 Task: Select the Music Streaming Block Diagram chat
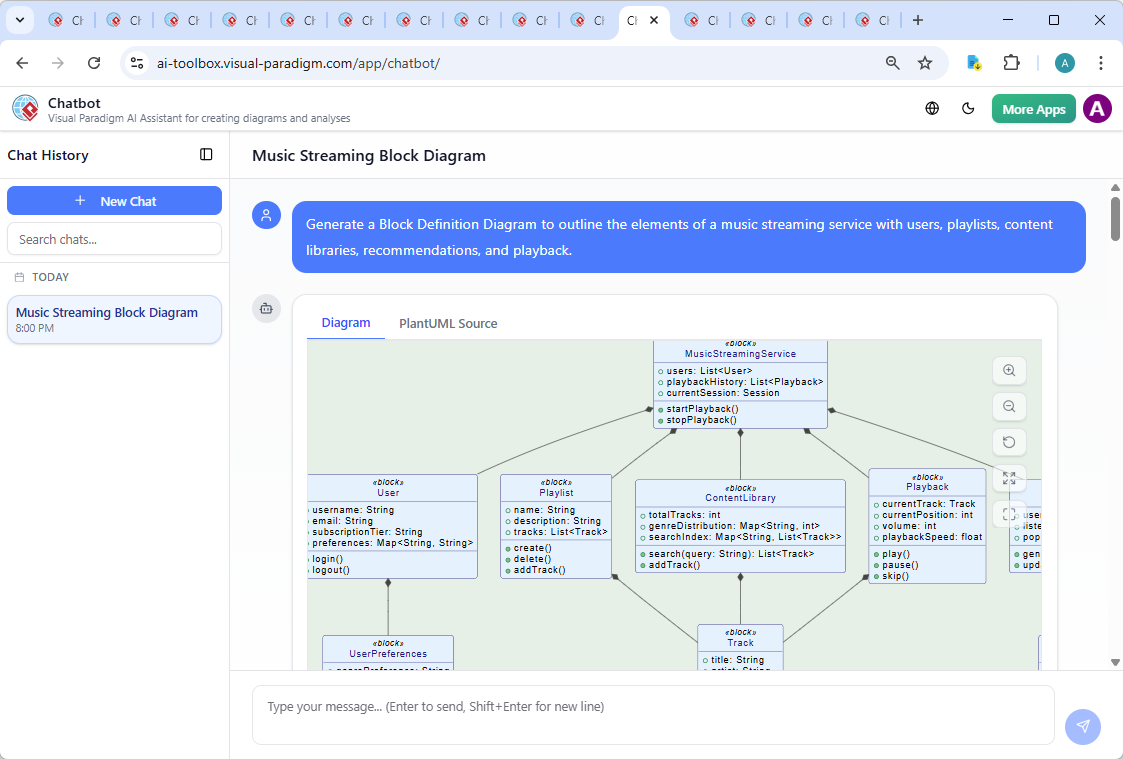point(113,319)
